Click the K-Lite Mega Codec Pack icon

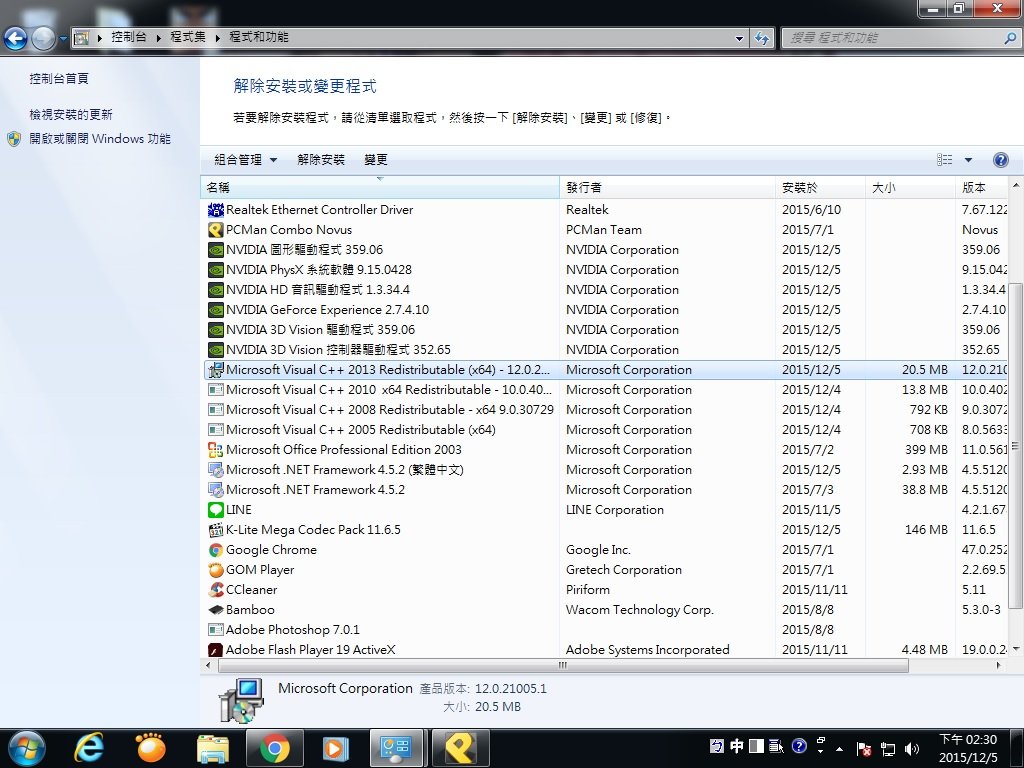tap(216, 530)
